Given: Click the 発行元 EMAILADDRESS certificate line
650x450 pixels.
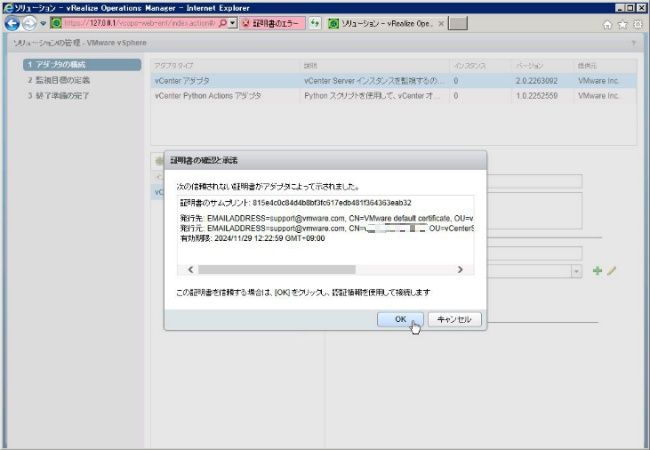Looking at the screenshot, I should click(327, 228).
